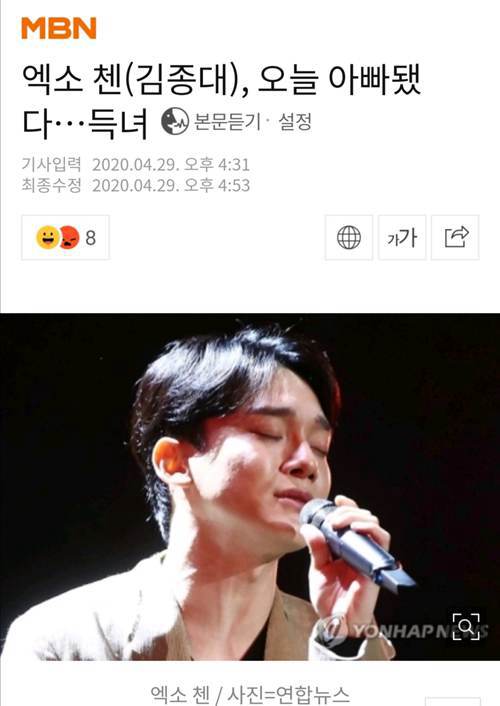This screenshot has height=706, width=500.
Task: Open the reaction count 8 box
Action: tap(65, 237)
